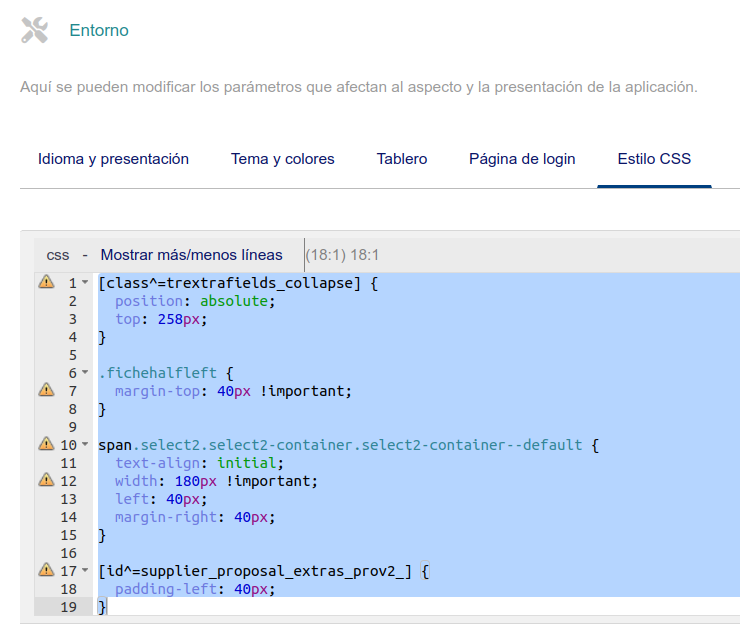Select the Tablero tab
This screenshot has width=740, height=641.
402,159
